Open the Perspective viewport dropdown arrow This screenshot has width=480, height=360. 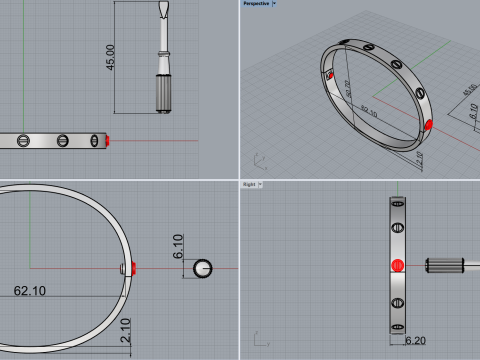[x=274, y=3]
